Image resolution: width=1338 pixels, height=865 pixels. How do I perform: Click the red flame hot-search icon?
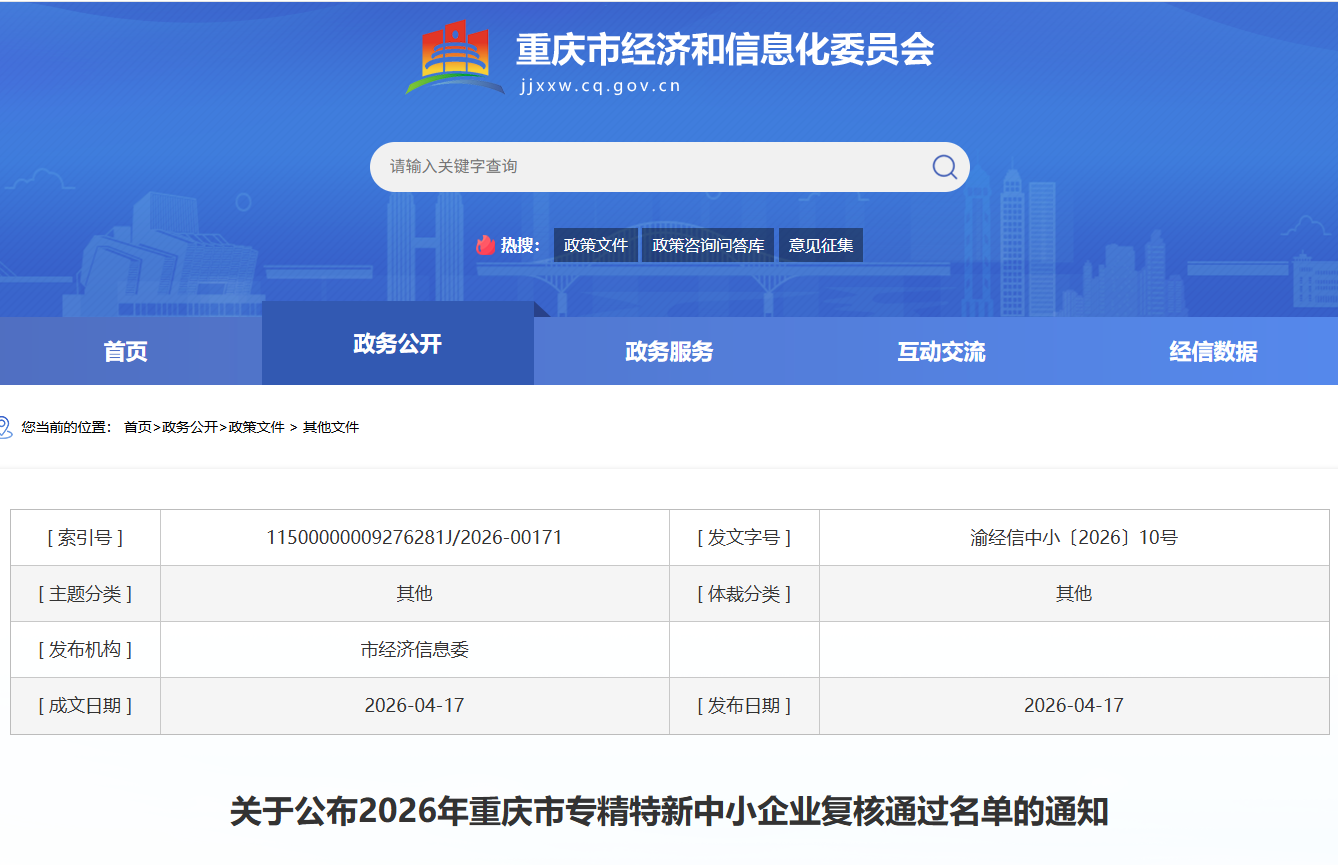tap(486, 245)
